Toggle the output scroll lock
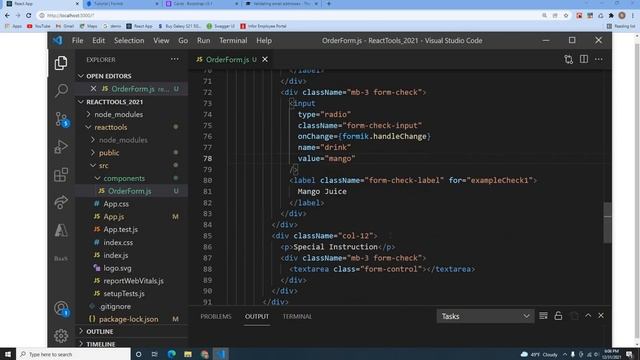The width and height of the screenshot is (640, 360). point(558,316)
